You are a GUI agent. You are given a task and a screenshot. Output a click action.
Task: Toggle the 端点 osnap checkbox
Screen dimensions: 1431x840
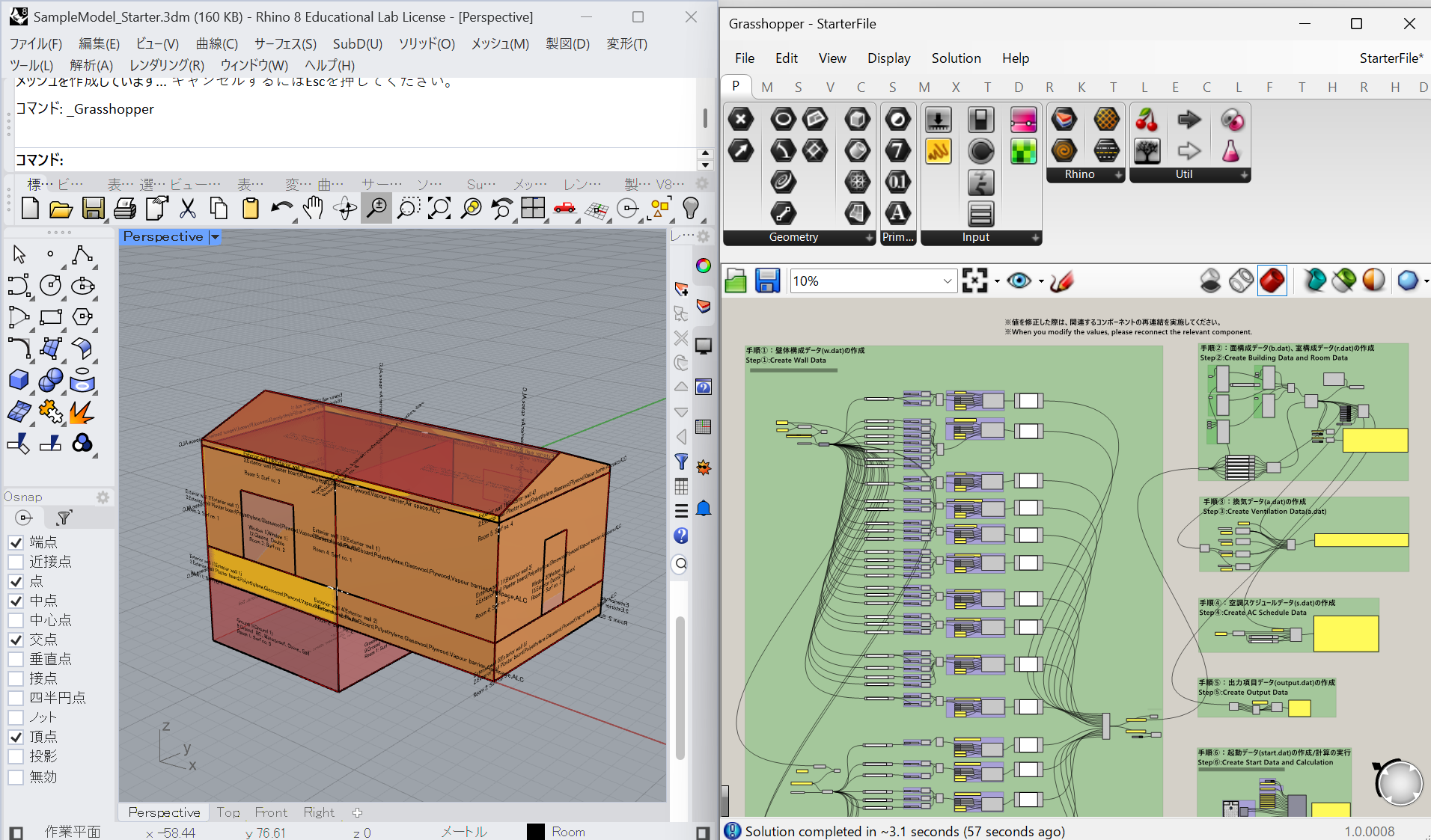pos(16,542)
